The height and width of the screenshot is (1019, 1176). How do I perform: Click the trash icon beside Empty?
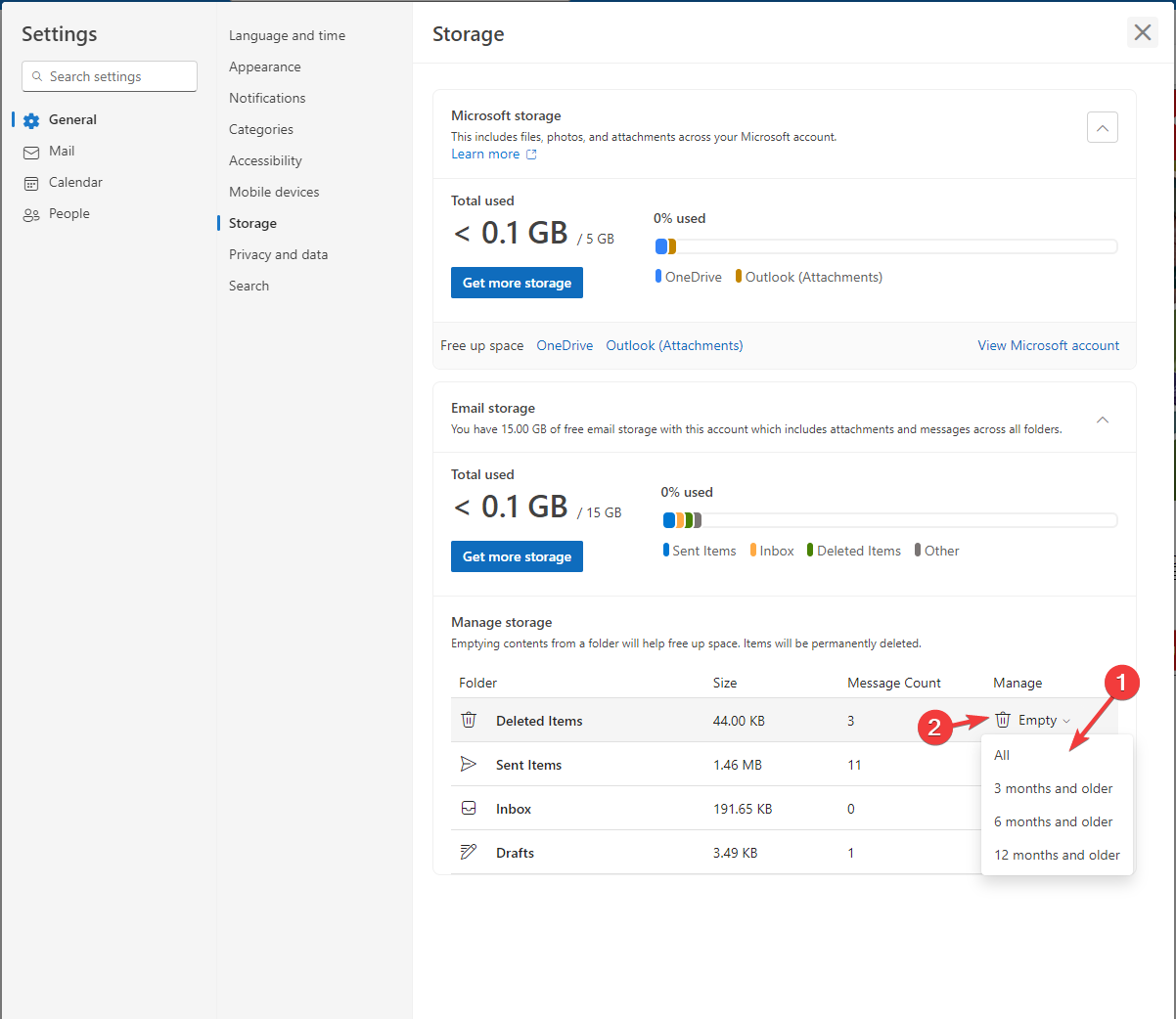[1002, 719]
